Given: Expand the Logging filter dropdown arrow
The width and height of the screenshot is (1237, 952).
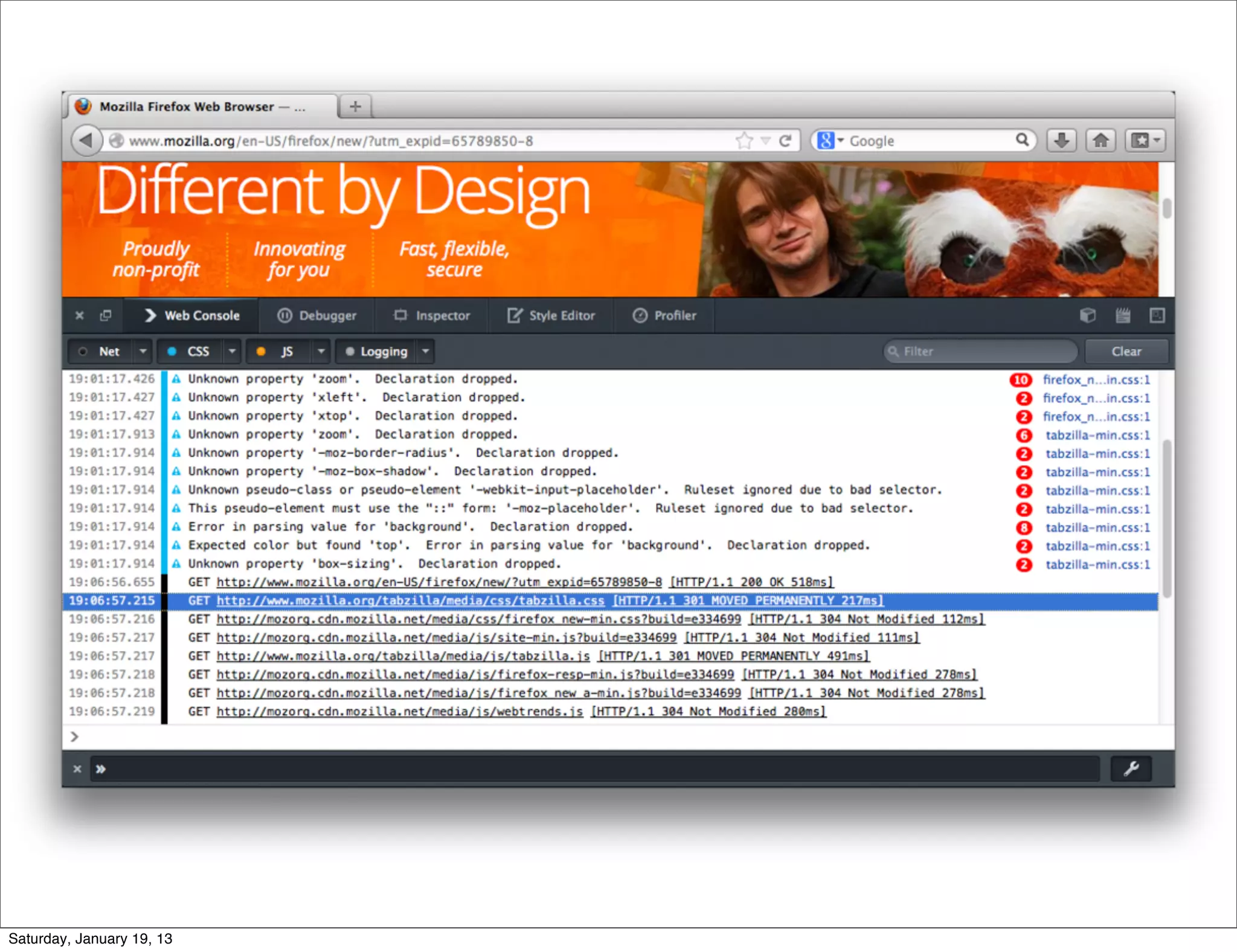Looking at the screenshot, I should 426,351.
